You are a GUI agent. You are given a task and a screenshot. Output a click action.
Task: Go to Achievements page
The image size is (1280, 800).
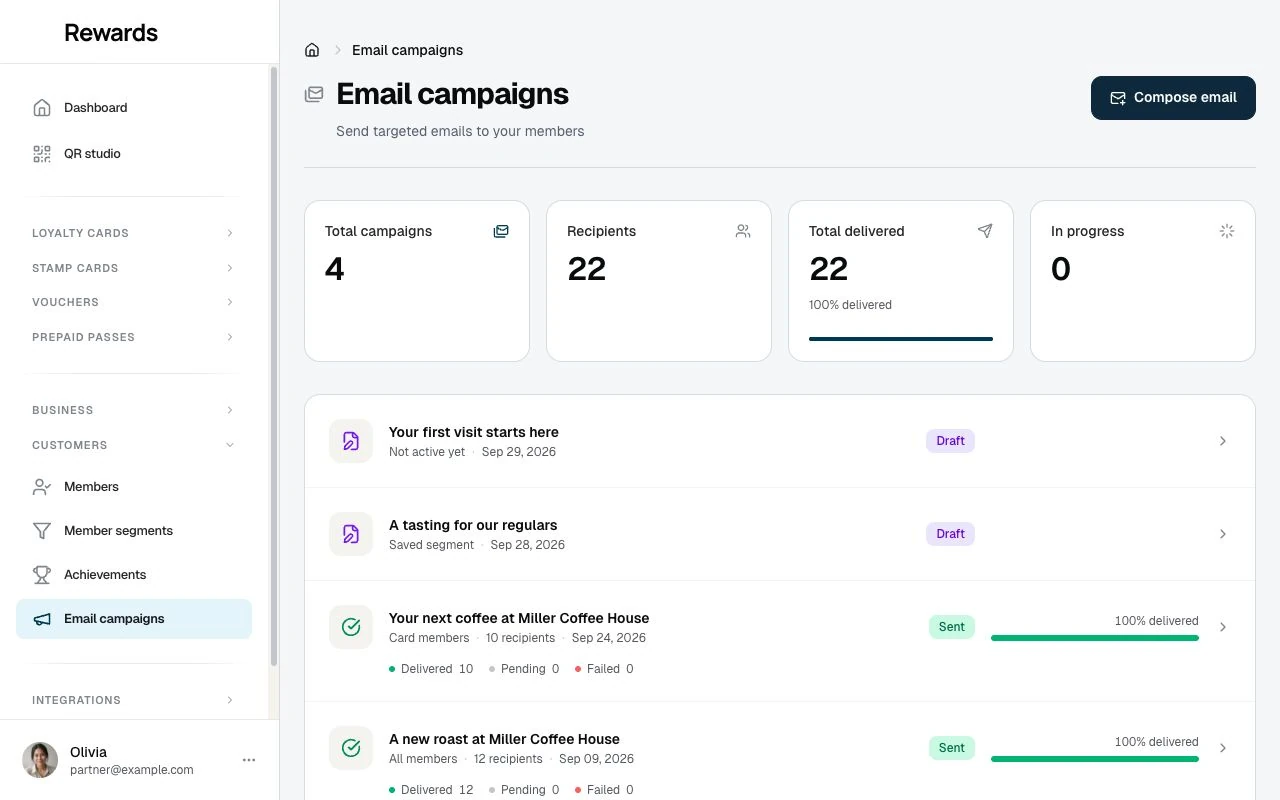(134, 575)
